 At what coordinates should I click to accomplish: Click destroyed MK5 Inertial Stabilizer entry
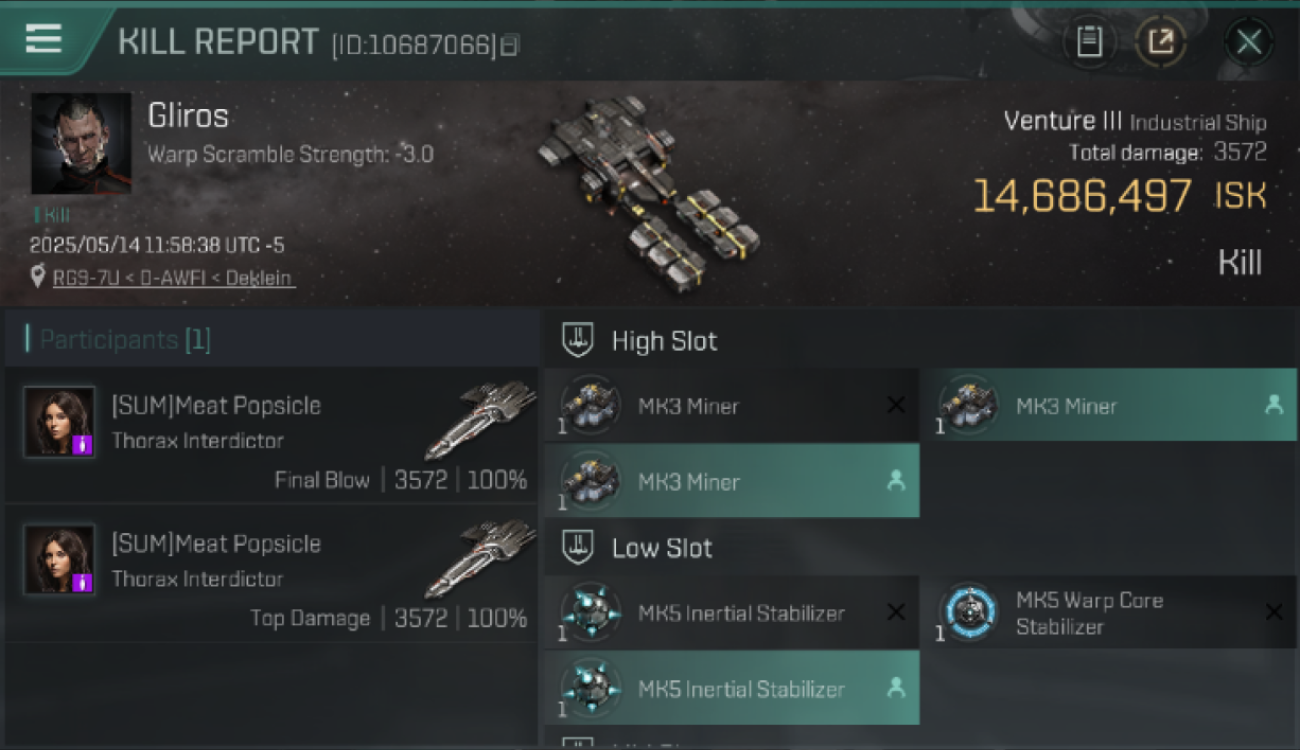(x=731, y=612)
